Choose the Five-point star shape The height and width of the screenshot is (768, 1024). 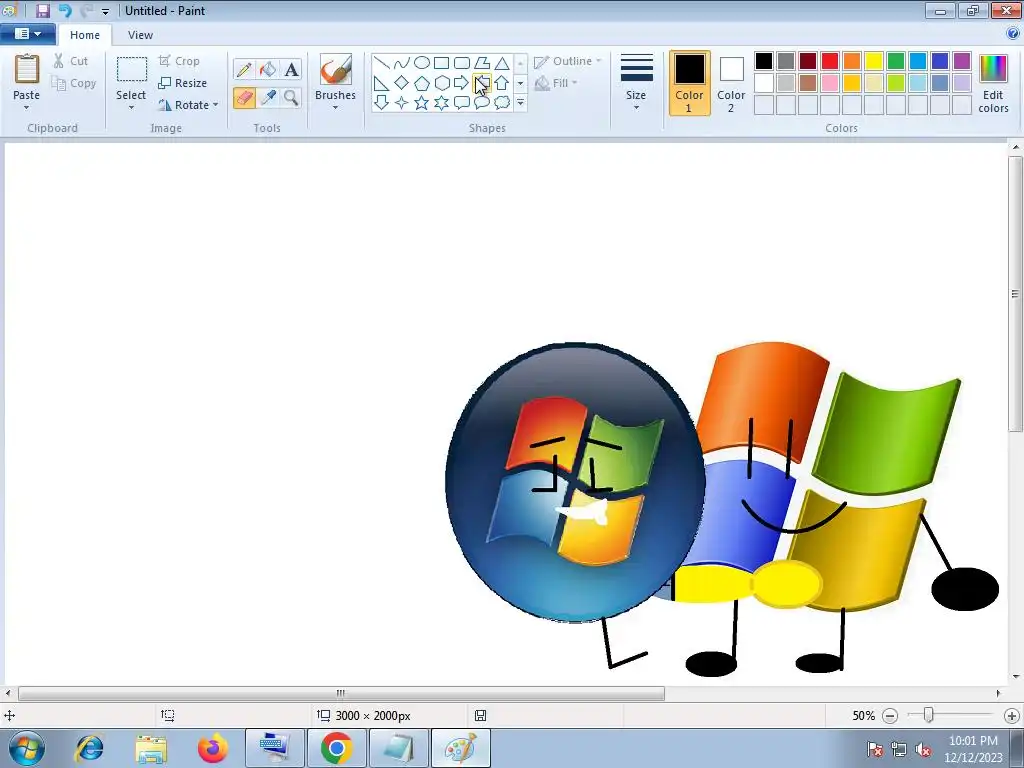click(422, 103)
